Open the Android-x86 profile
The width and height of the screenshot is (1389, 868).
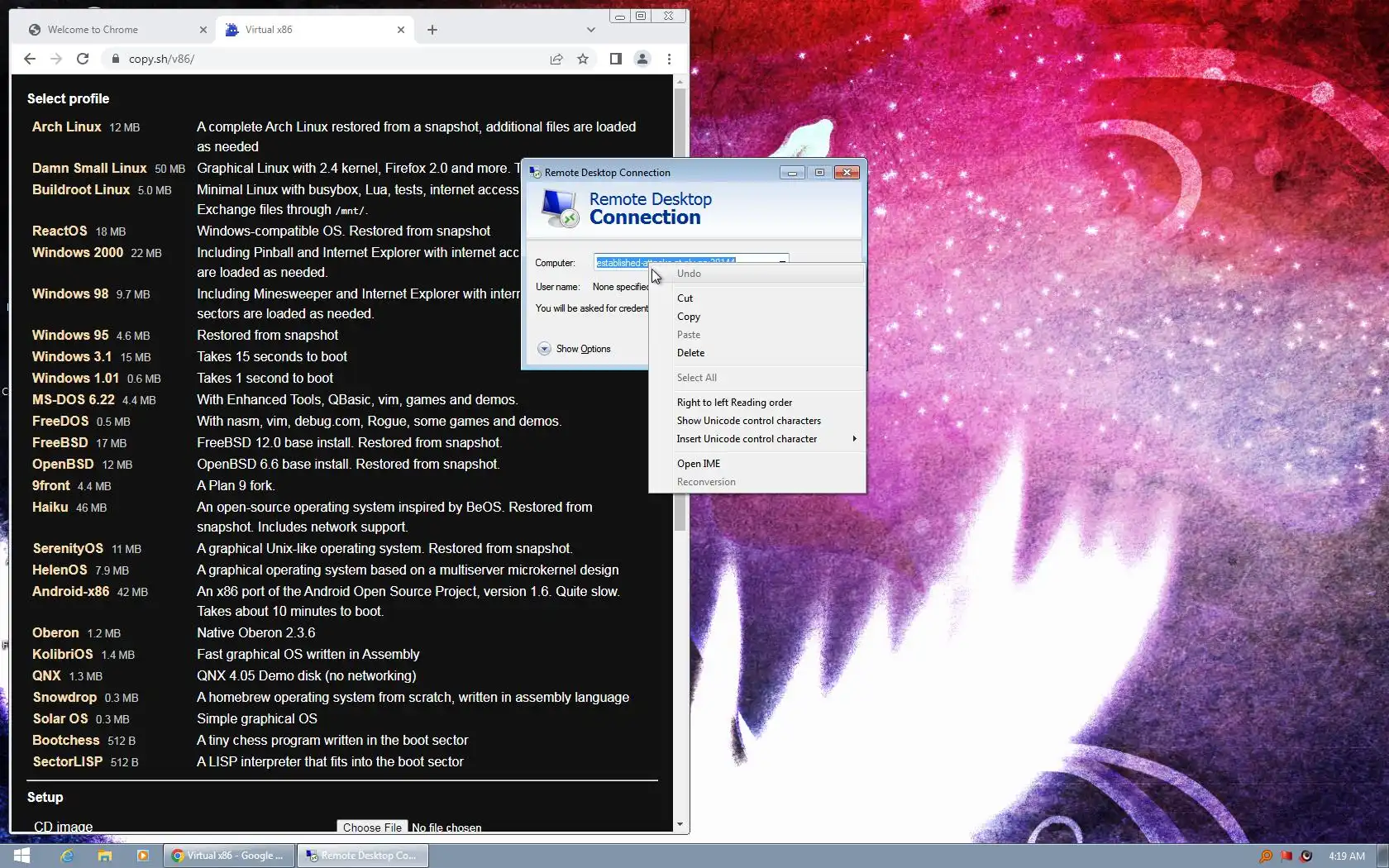coord(70,591)
